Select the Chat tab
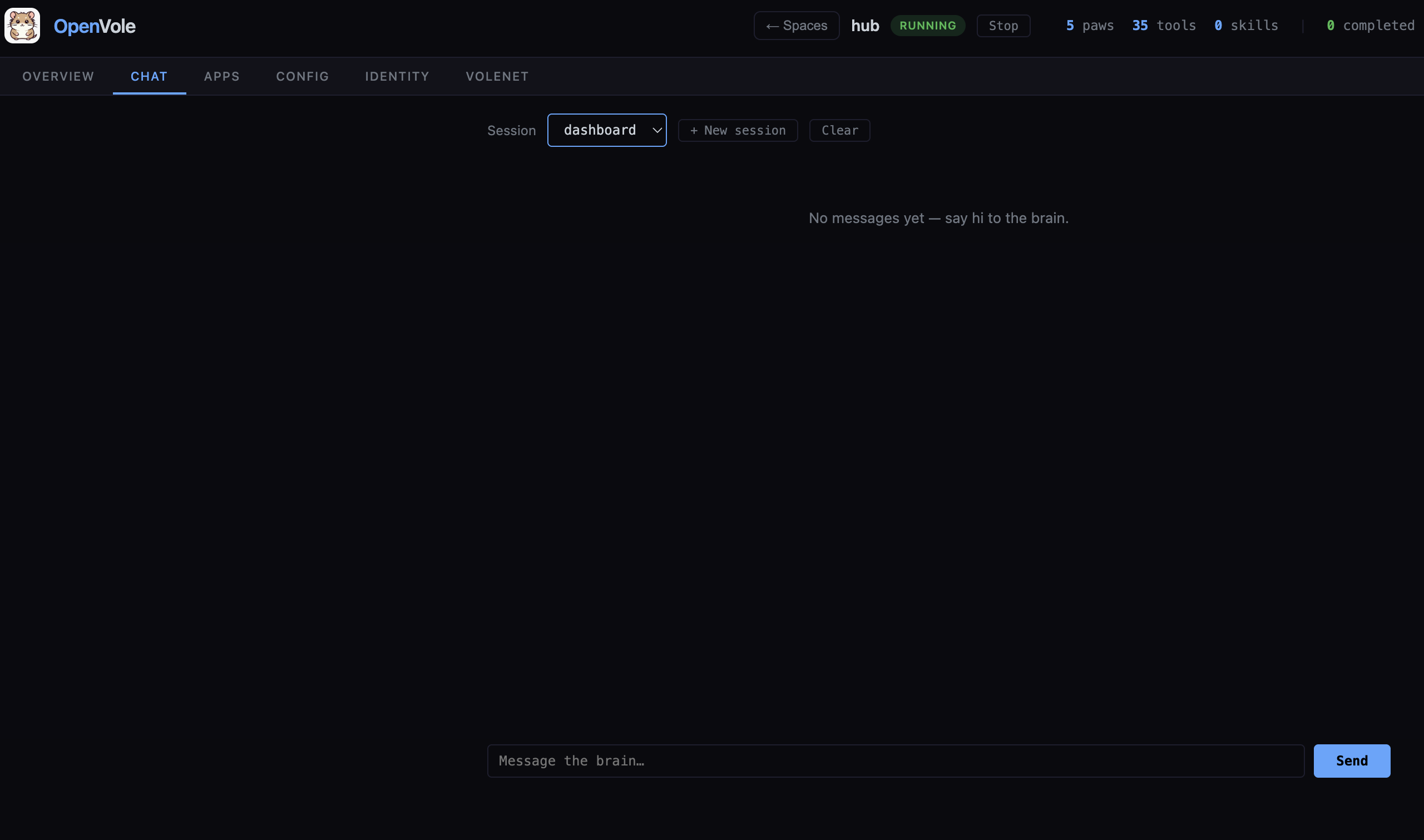 click(150, 76)
